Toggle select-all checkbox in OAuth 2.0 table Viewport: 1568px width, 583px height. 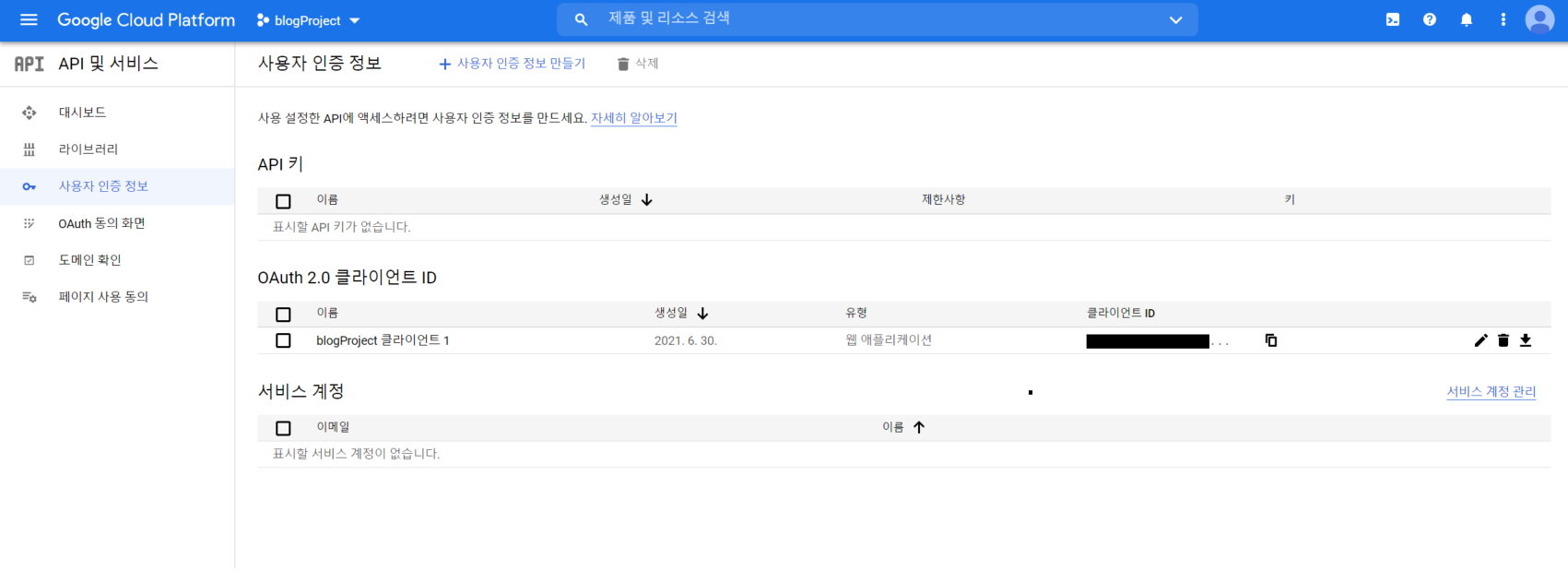pyautogui.click(x=283, y=315)
